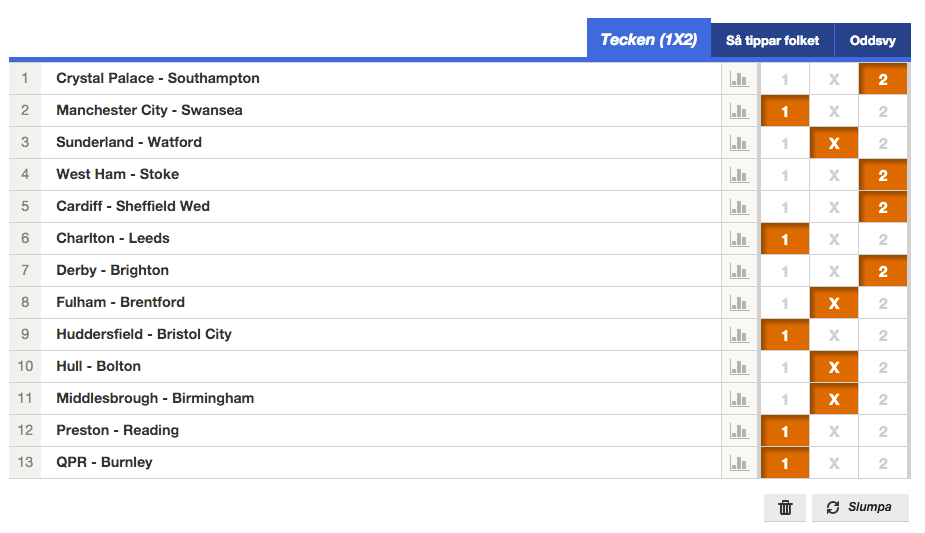
Task: Open statistics icon for Crystal Palace - Southampton
Action: point(739,79)
